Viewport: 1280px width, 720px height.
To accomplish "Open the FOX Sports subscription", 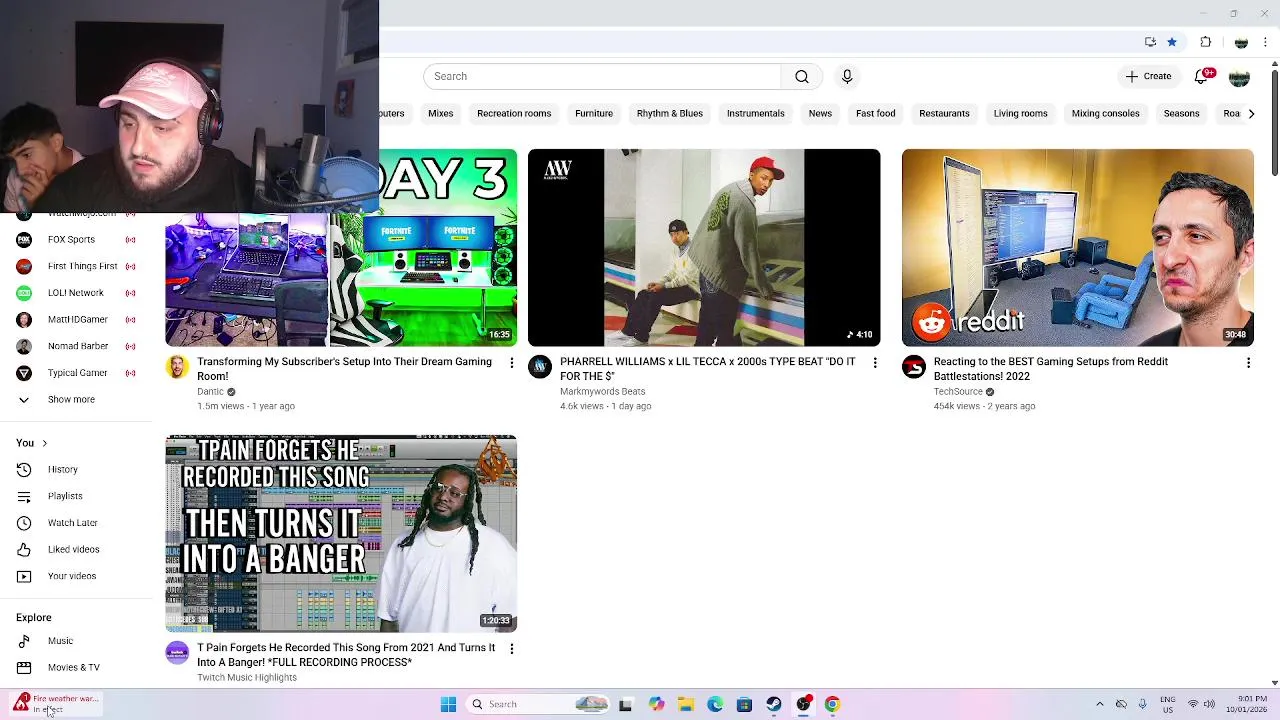I will coord(77,239).
